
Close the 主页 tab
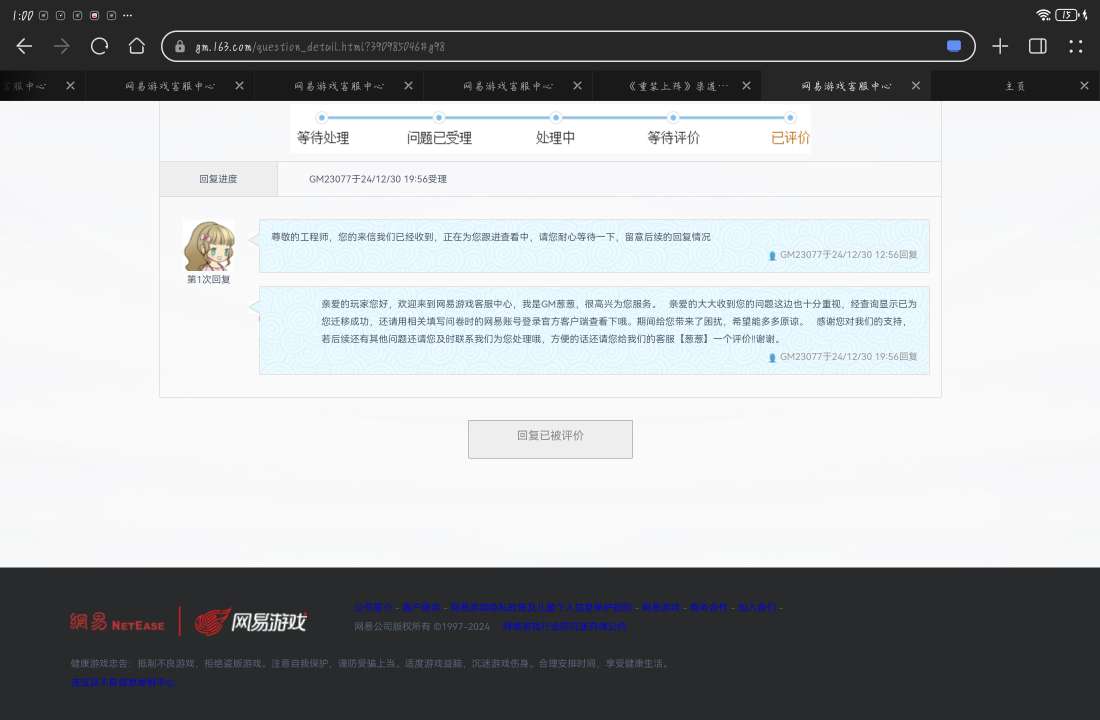[1084, 86]
